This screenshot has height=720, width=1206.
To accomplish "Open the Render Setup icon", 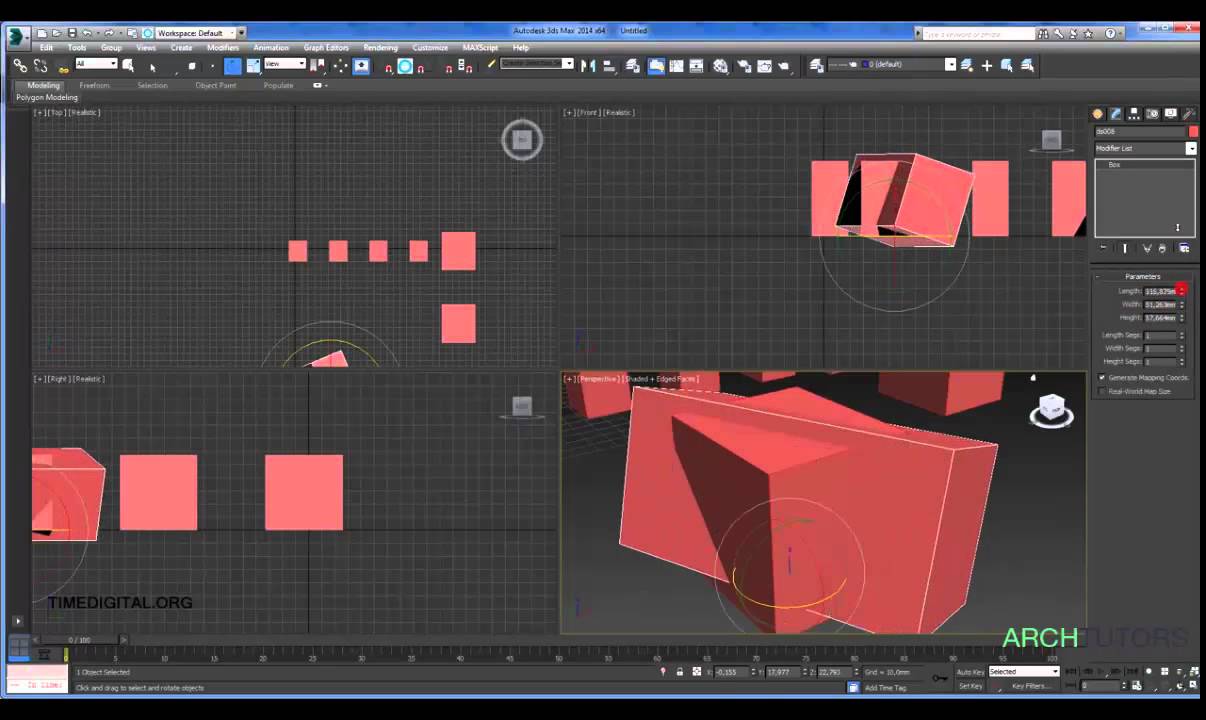I will [743, 66].
